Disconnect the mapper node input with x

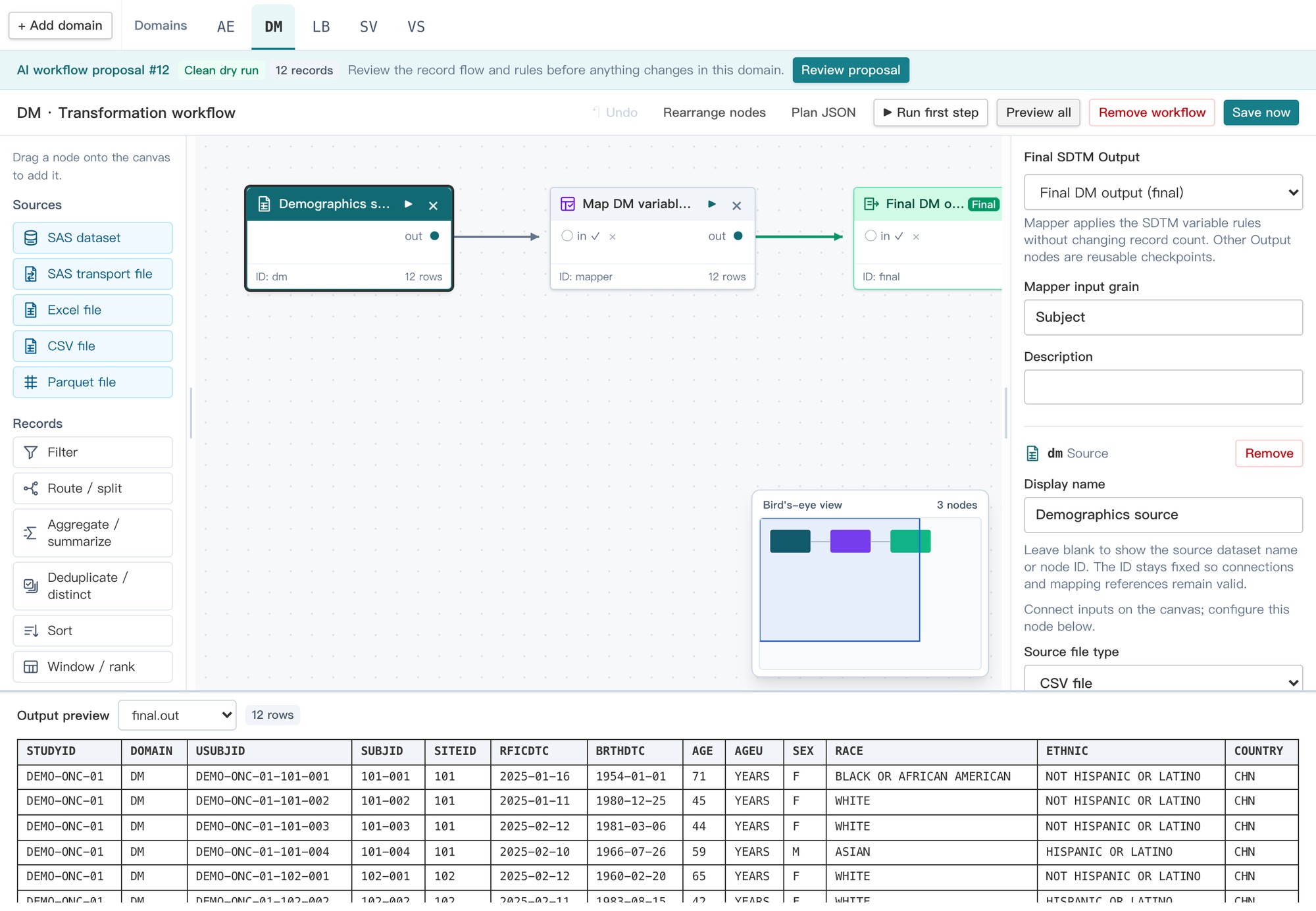click(x=613, y=237)
